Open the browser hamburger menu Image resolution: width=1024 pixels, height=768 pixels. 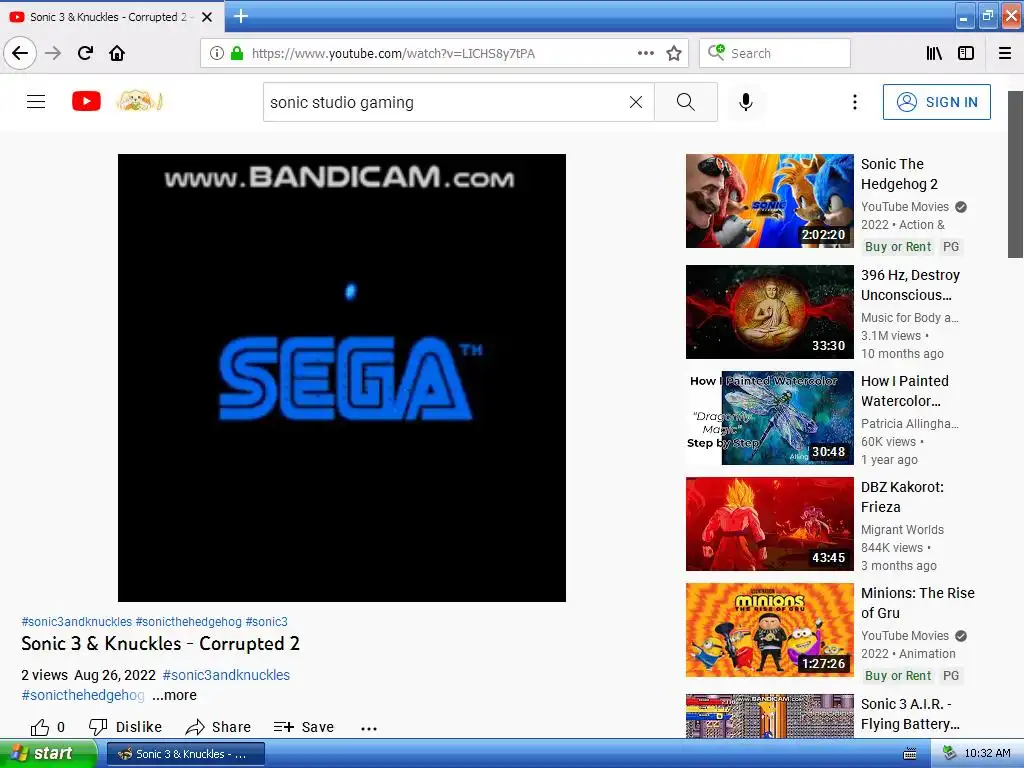click(x=1005, y=54)
